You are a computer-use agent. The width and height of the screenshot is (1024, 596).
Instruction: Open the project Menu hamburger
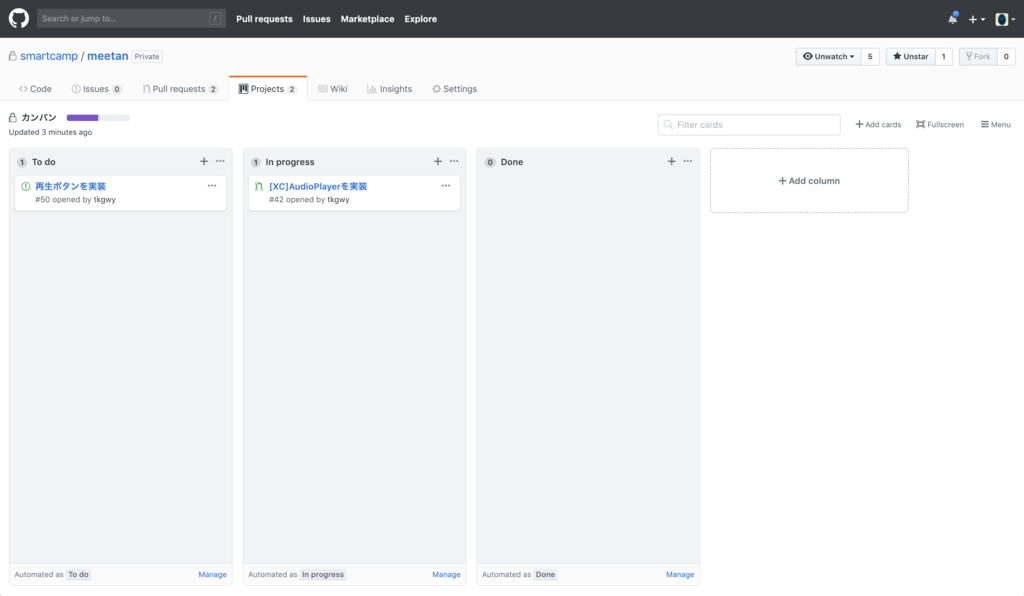point(995,124)
